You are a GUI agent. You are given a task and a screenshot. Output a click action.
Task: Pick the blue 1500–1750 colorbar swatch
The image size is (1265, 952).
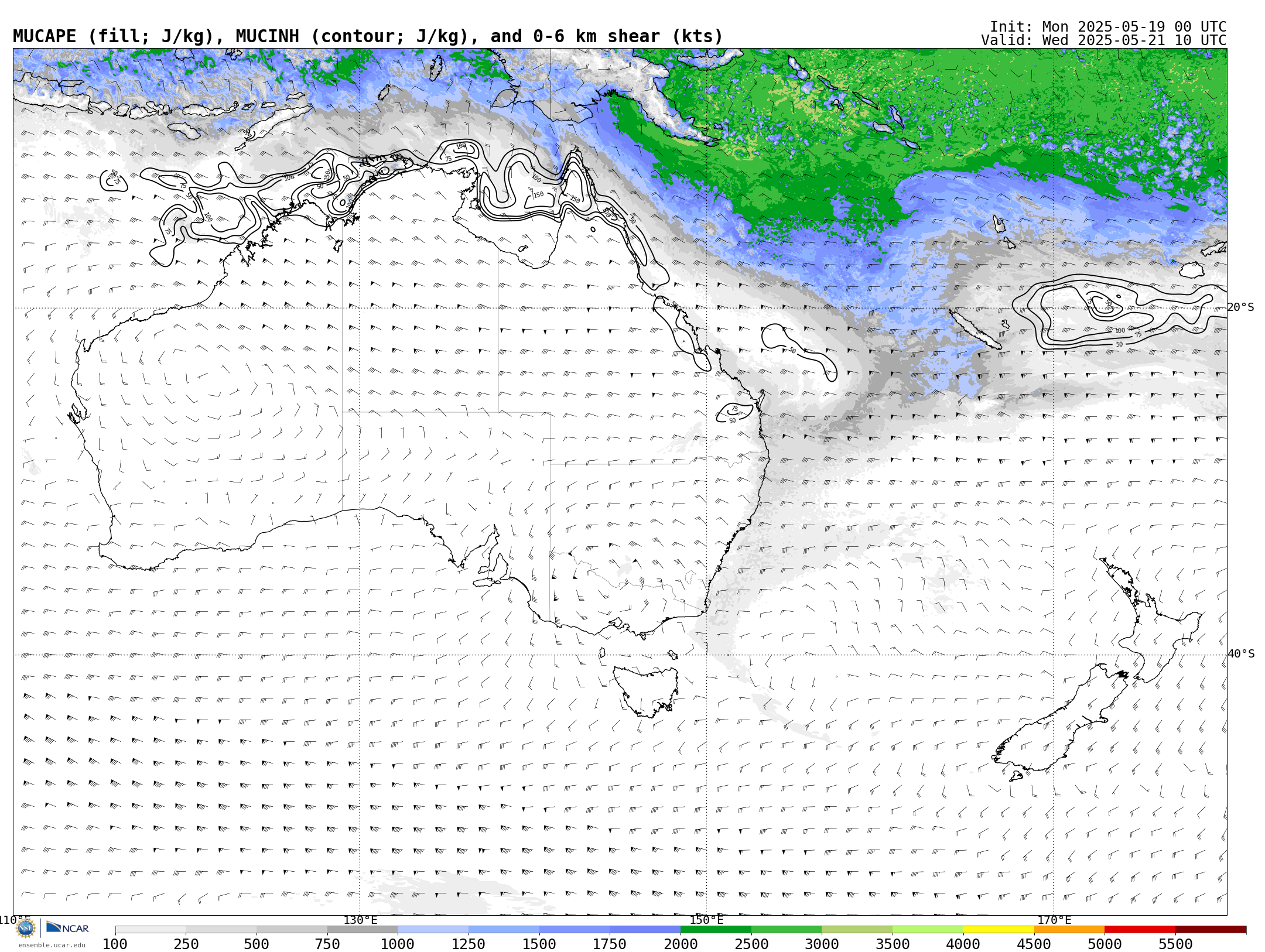(575, 930)
